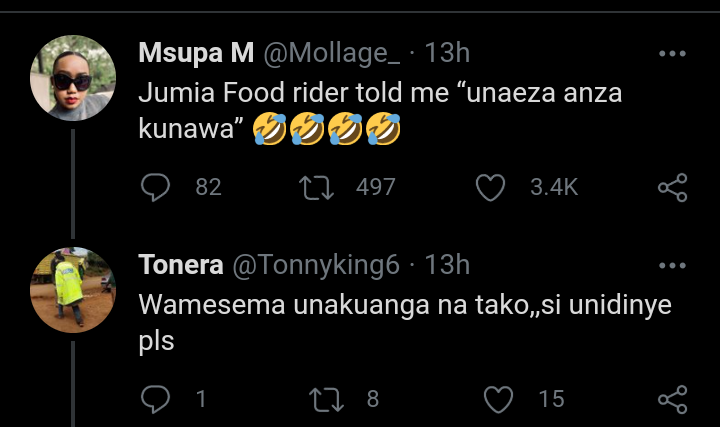Visit the @Tonnyking6 handle
Screen dimensions: 720x427
pyautogui.click(x=316, y=265)
